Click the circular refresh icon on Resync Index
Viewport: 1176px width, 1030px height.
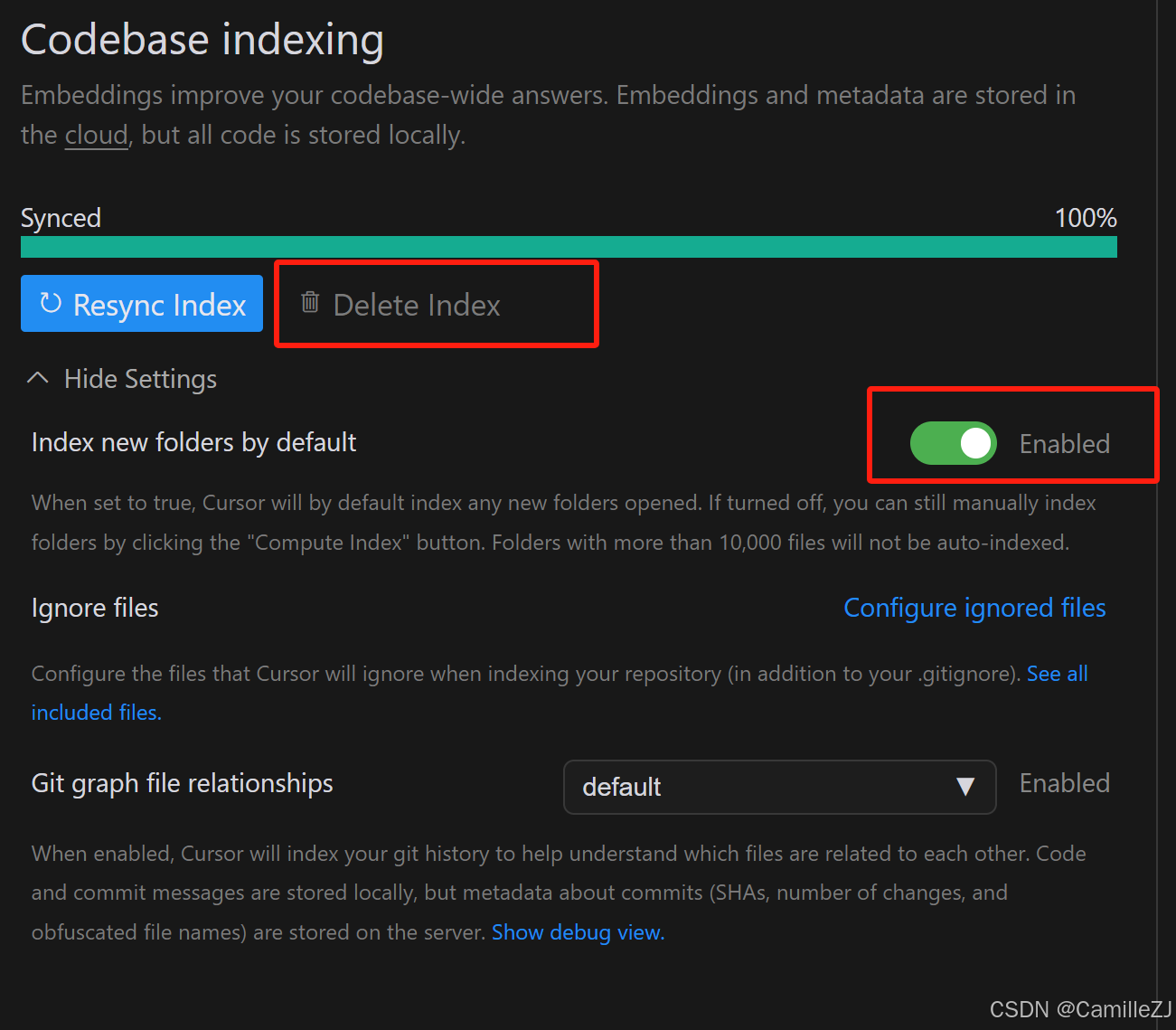click(x=51, y=303)
